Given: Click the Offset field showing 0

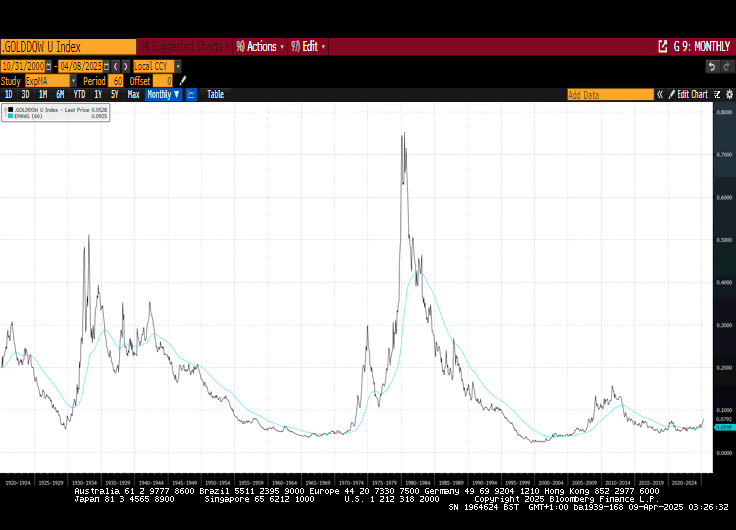Looking at the screenshot, I should click(x=163, y=81).
